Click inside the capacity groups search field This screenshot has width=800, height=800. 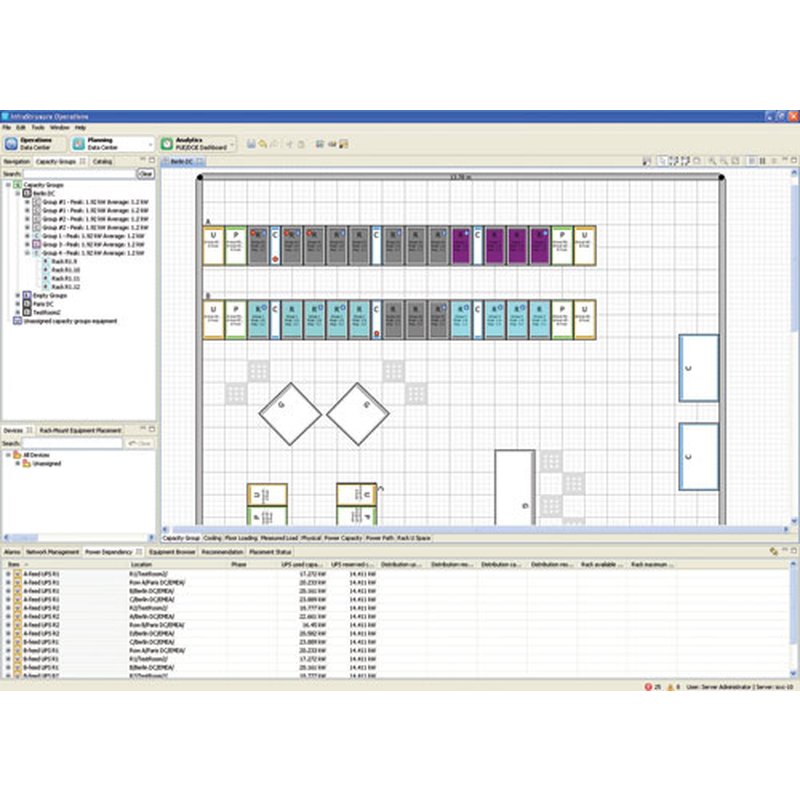click(x=80, y=173)
